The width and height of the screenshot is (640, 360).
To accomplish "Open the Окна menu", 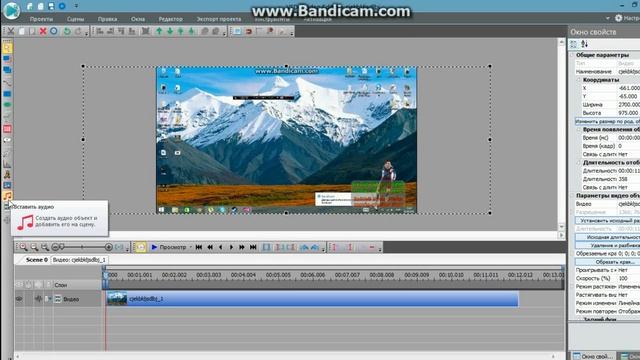I will (x=138, y=19).
